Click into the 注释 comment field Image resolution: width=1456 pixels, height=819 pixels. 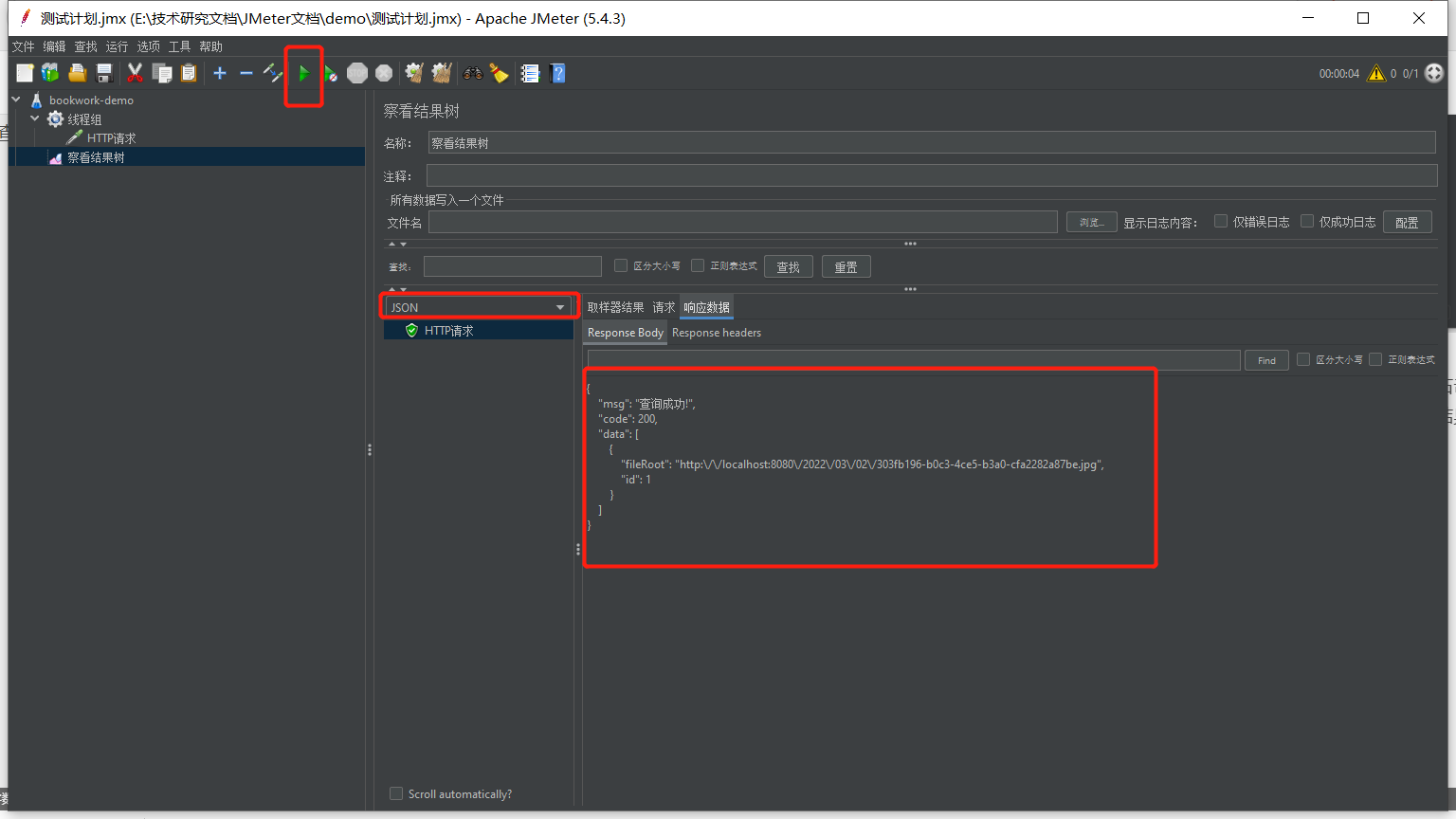[932, 175]
